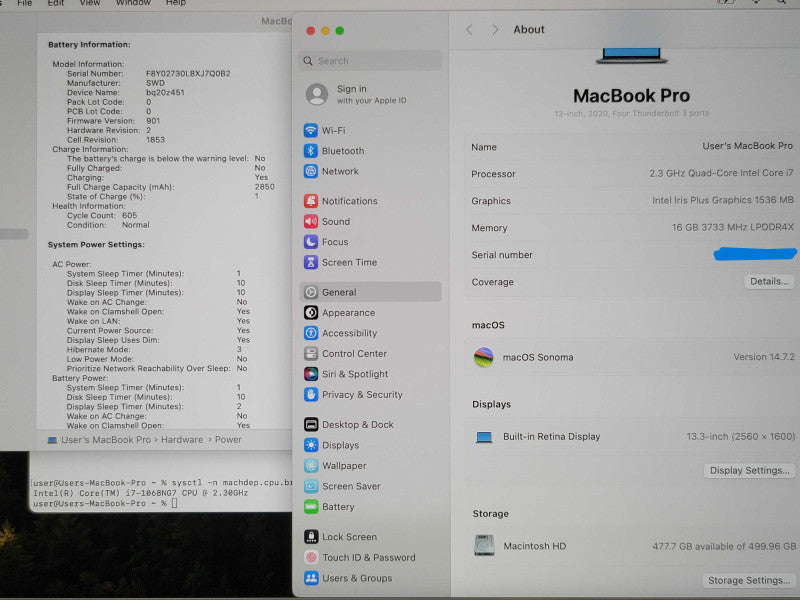Open Touch ID & Password settings
This screenshot has width=800, height=600.
[x=360, y=557]
